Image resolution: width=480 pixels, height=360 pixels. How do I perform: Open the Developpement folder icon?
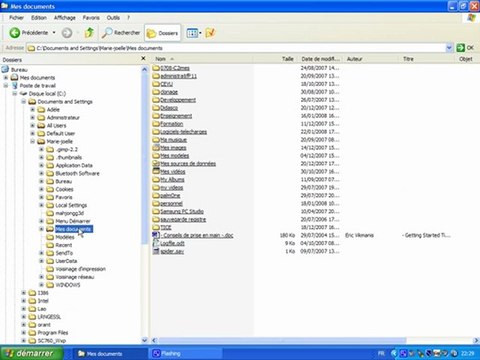coord(156,100)
